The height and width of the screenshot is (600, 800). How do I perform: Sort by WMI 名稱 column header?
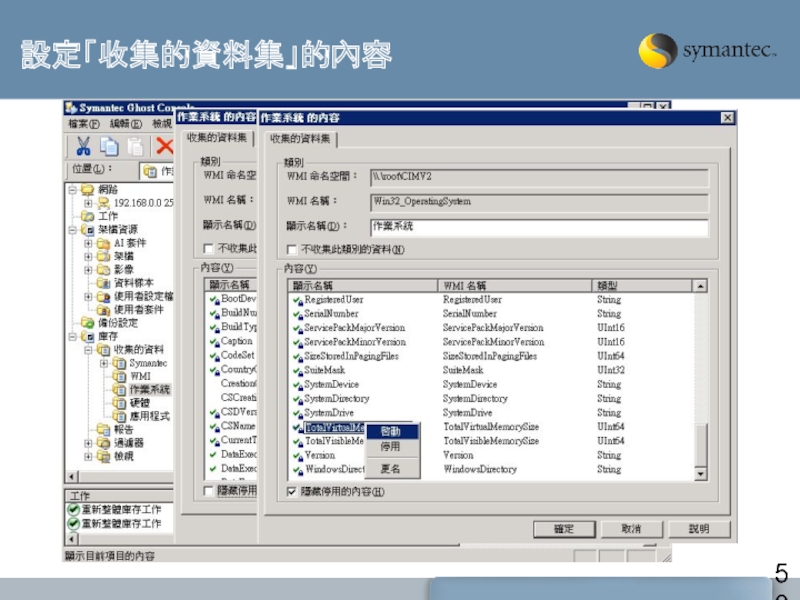click(515, 286)
